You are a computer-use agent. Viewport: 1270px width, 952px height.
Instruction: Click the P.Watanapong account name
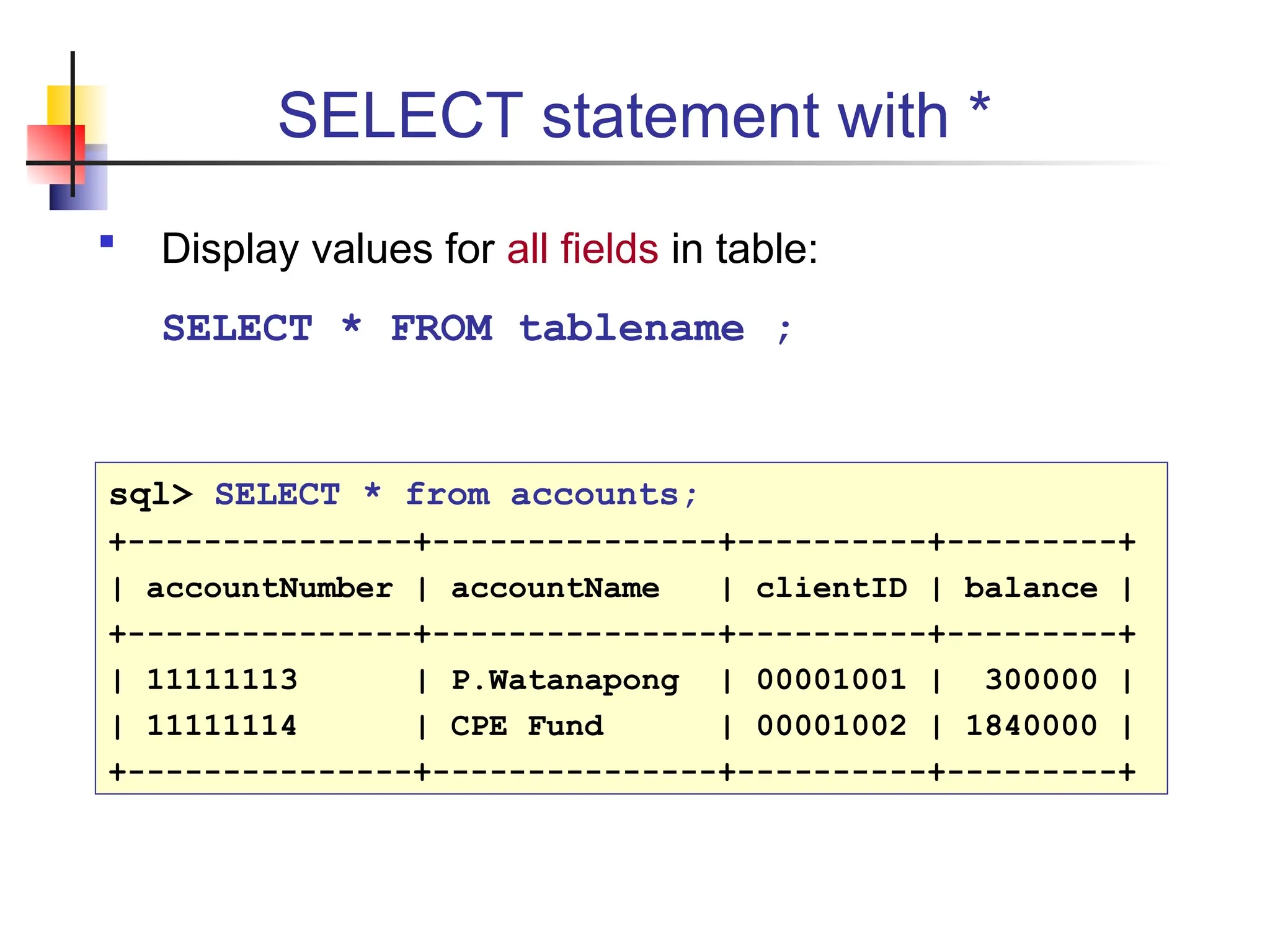coord(565,680)
